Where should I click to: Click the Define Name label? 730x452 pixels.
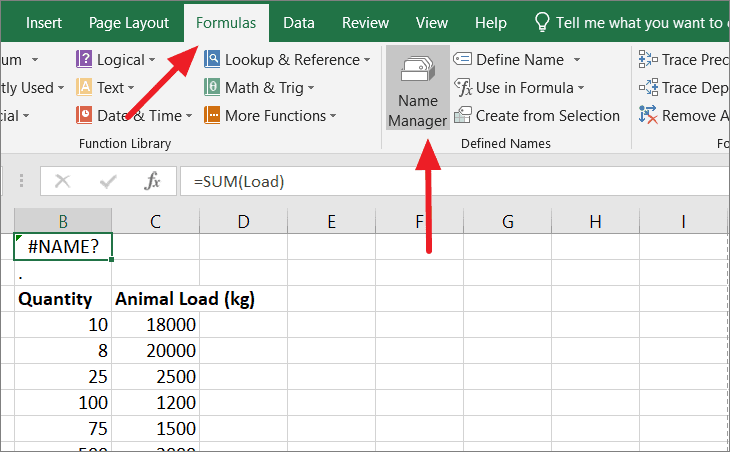[520, 60]
